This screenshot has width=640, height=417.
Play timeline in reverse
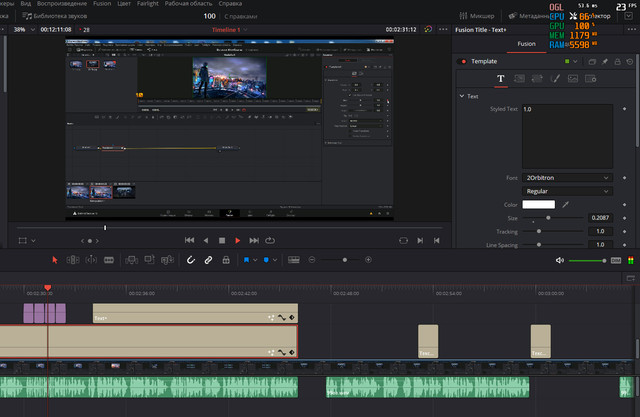pos(206,240)
